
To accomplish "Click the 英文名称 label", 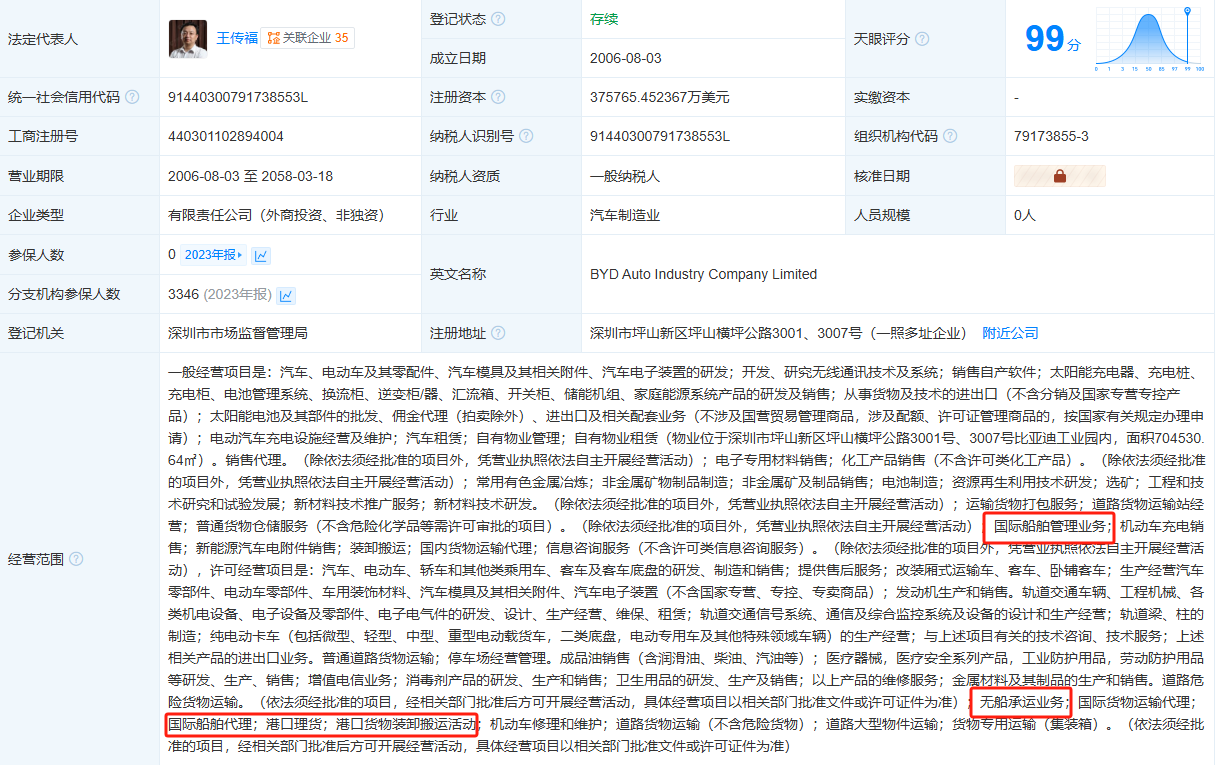I will pyautogui.click(x=458, y=274).
